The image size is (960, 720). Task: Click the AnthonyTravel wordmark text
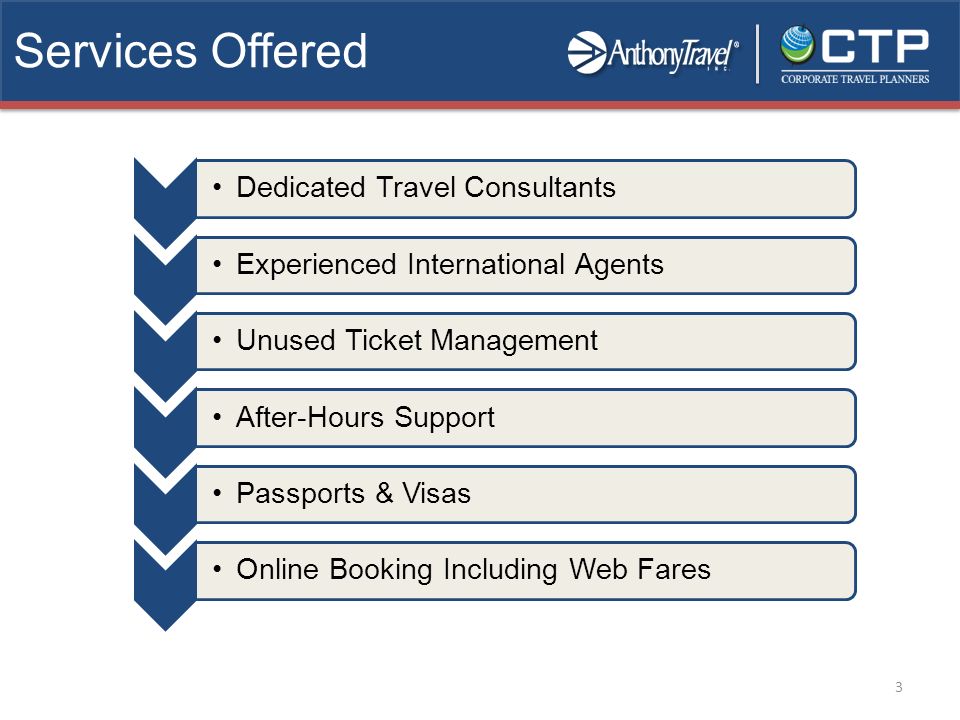point(673,54)
